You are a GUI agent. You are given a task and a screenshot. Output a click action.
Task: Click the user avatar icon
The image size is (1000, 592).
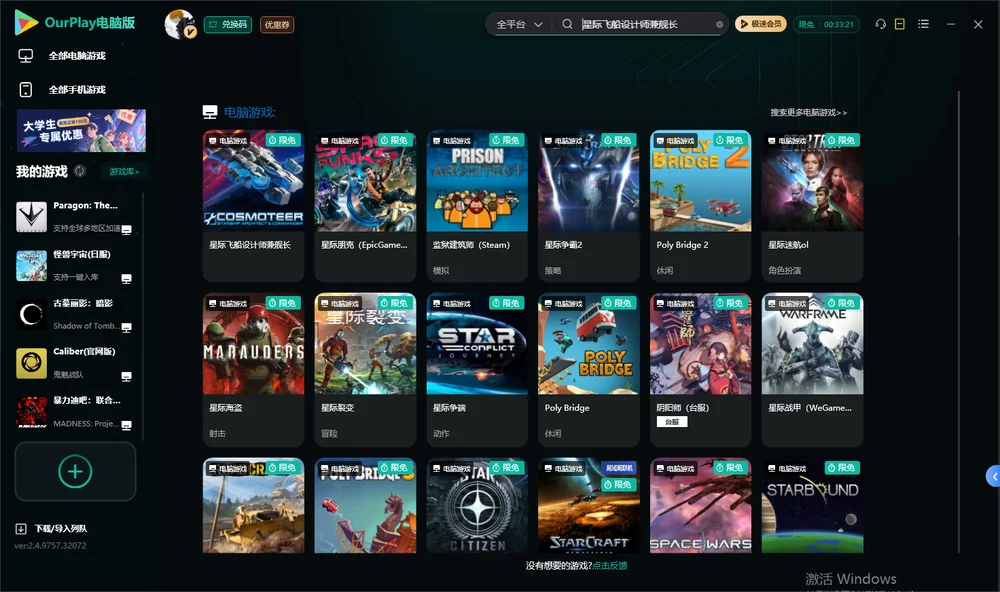coord(180,24)
